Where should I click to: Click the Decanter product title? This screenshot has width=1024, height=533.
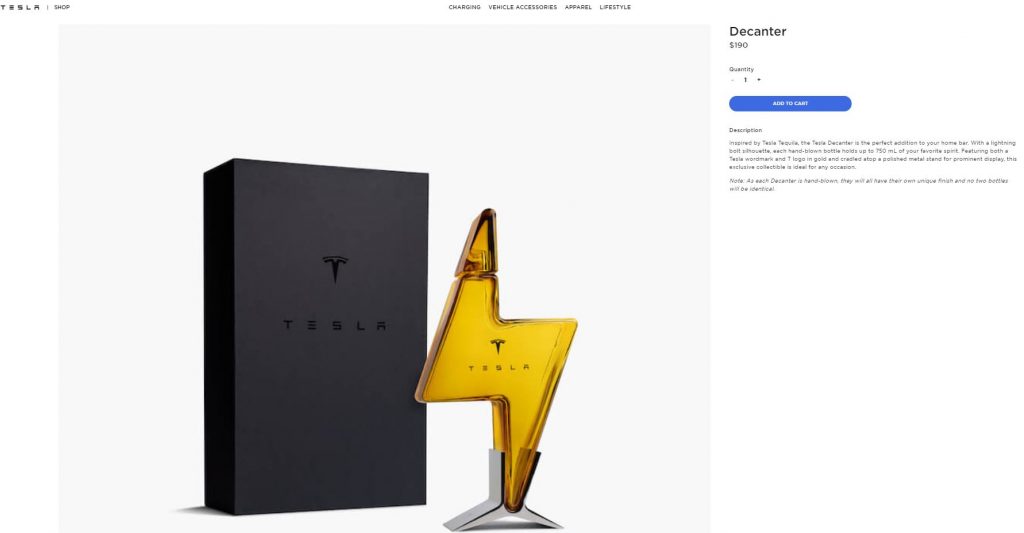point(758,31)
